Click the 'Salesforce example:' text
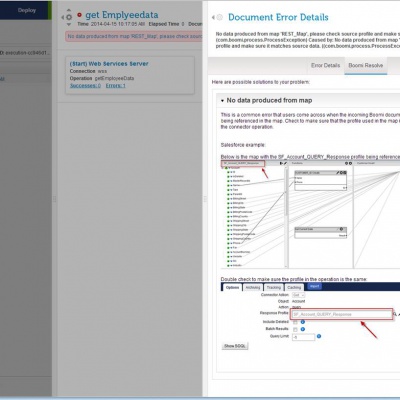400x400 pixels. [x=243, y=145]
